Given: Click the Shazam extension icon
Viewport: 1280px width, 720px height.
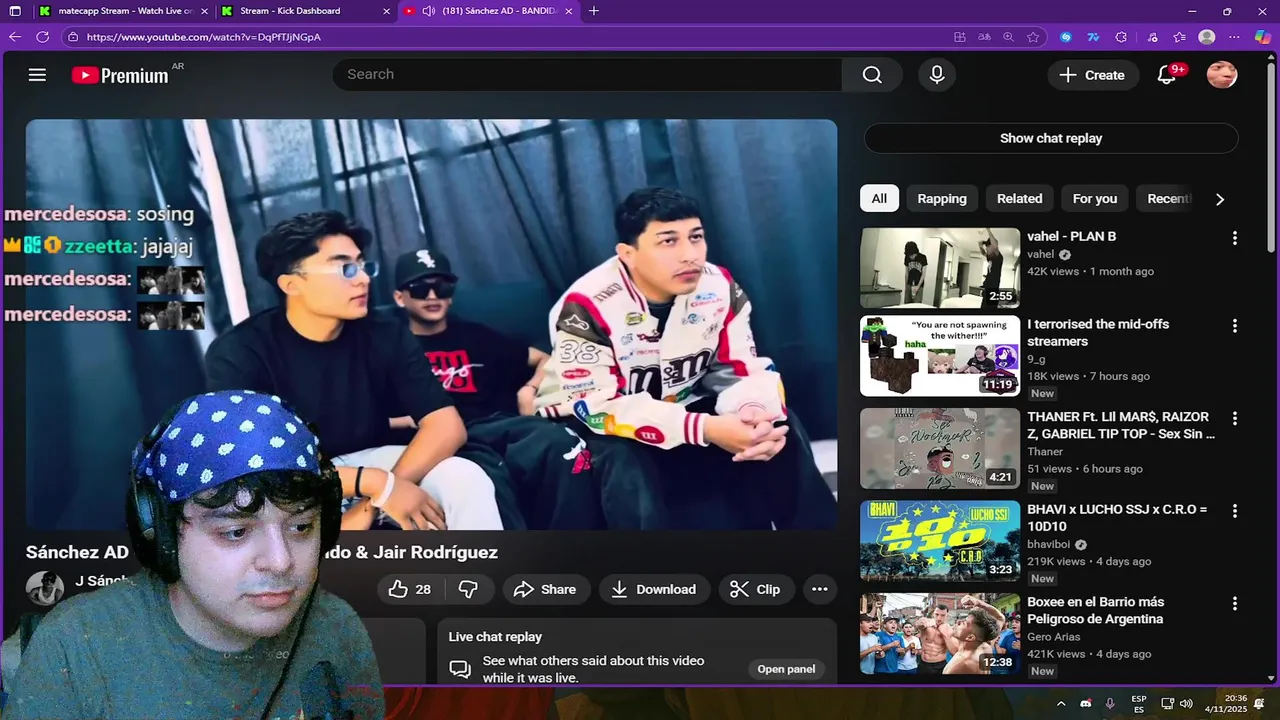Looking at the screenshot, I should pos(1066,37).
